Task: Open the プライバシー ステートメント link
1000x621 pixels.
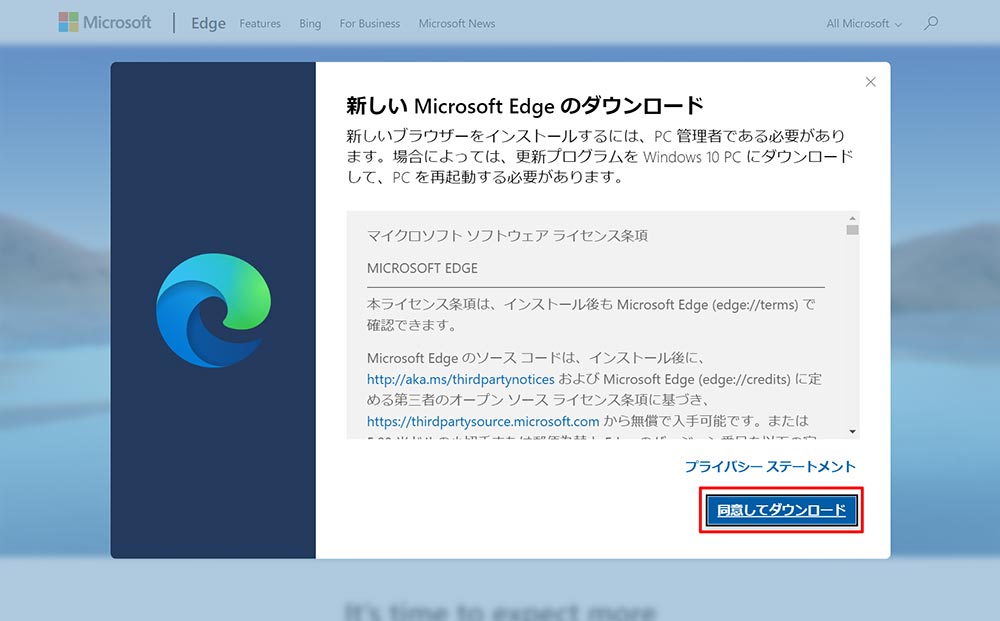Action: tap(770, 467)
